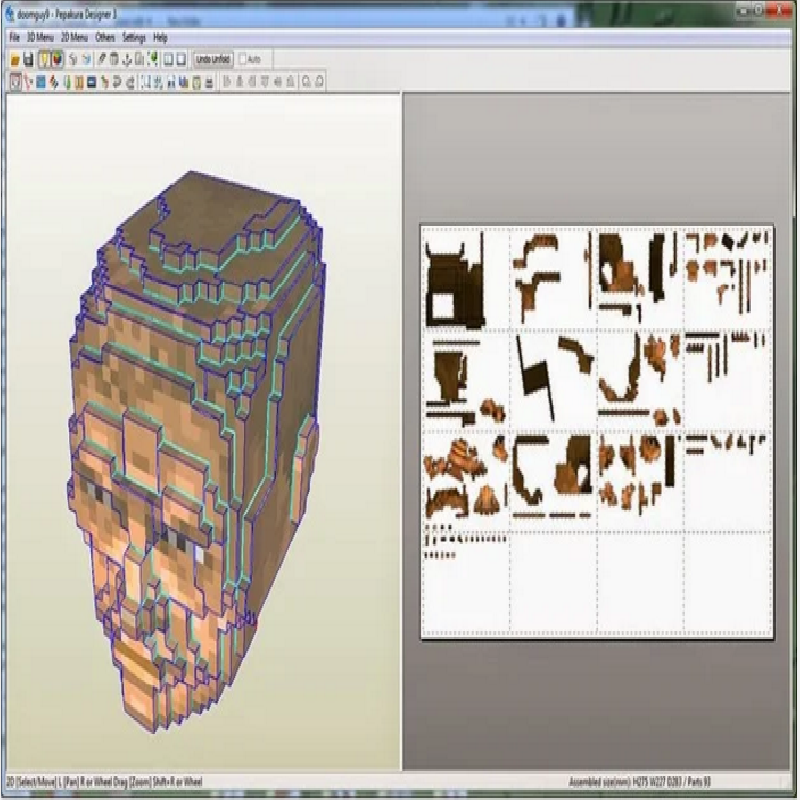Open the 2D Menu
Screen dimensions: 800x800
click(74, 38)
